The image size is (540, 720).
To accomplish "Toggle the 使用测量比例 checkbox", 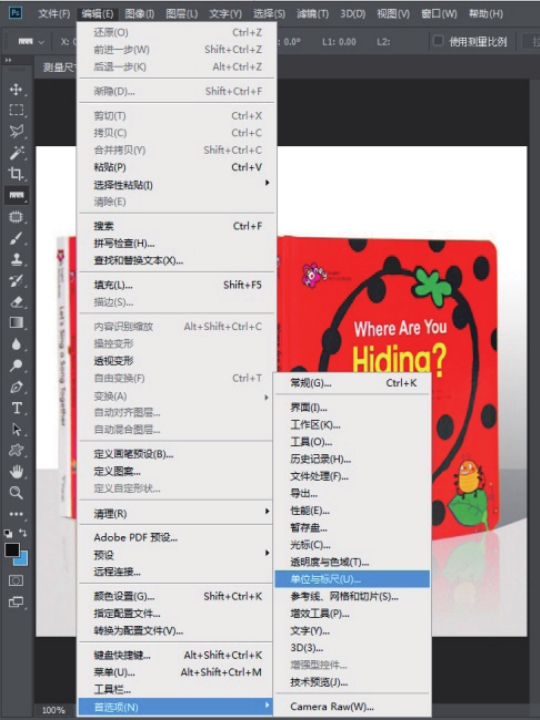I will 438,41.
